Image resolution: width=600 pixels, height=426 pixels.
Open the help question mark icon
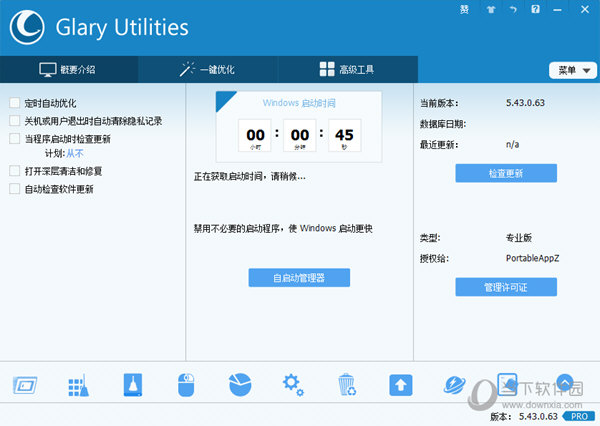(x=535, y=9)
